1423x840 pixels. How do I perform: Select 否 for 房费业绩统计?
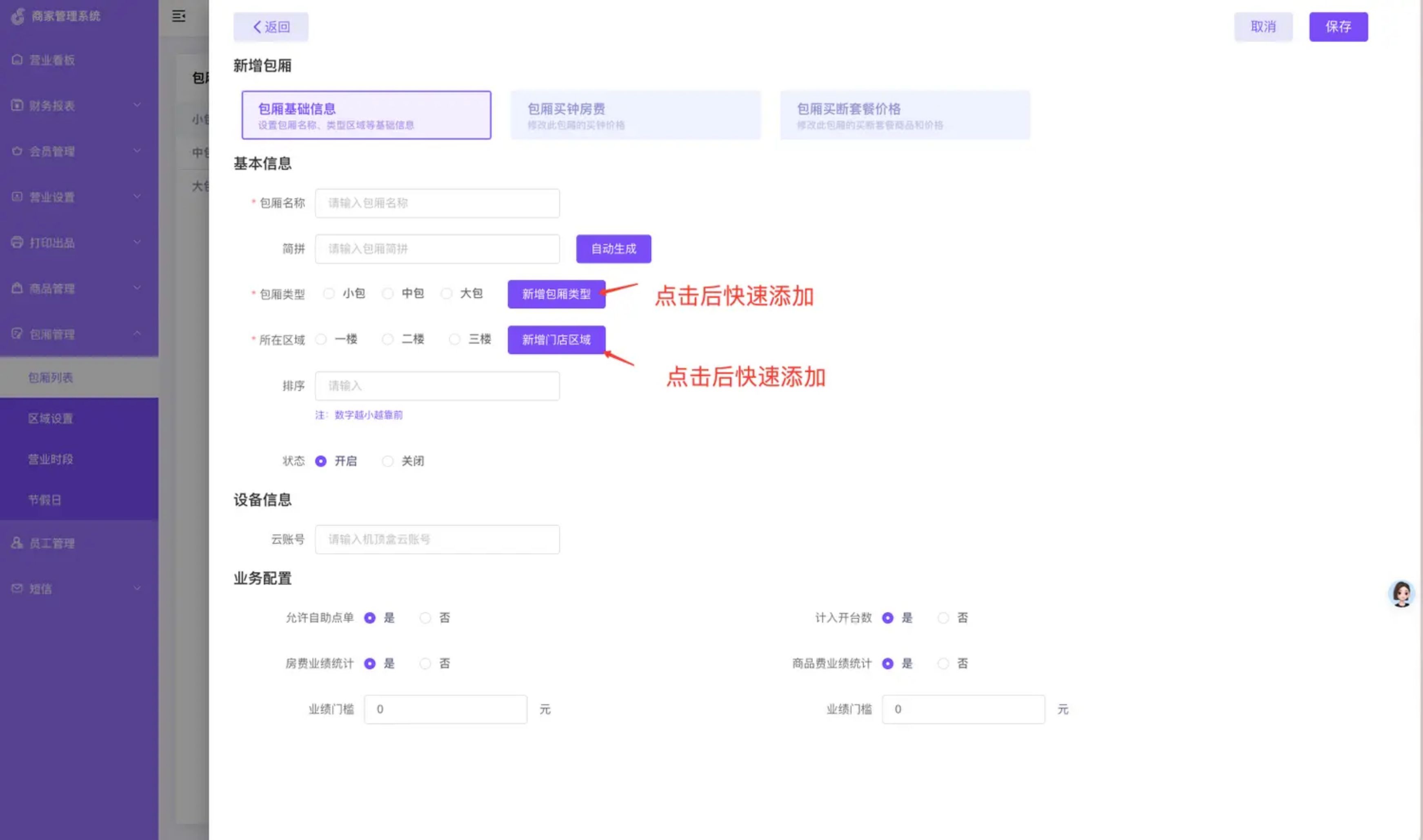point(425,663)
